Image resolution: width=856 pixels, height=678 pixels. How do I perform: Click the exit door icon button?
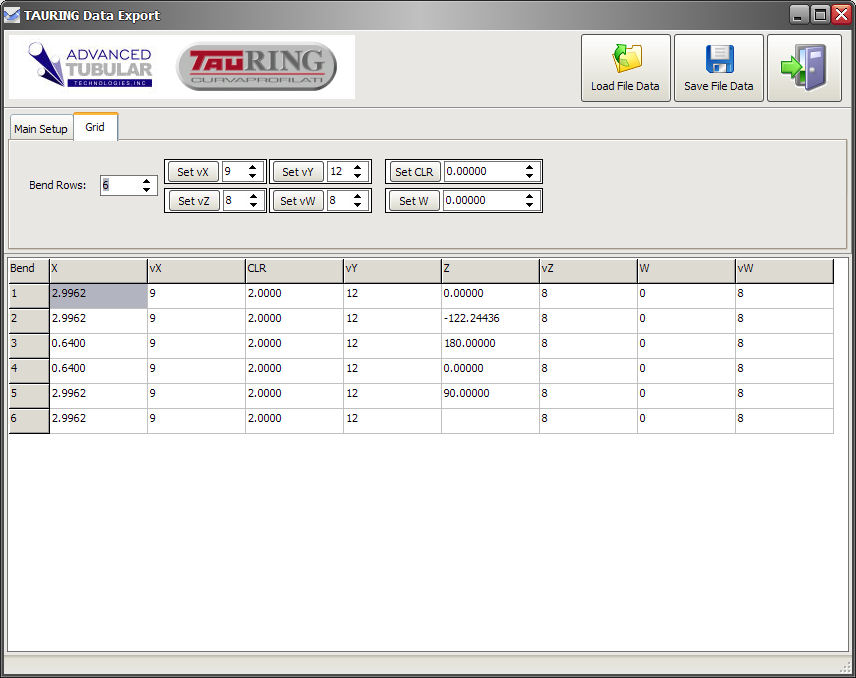[803, 67]
